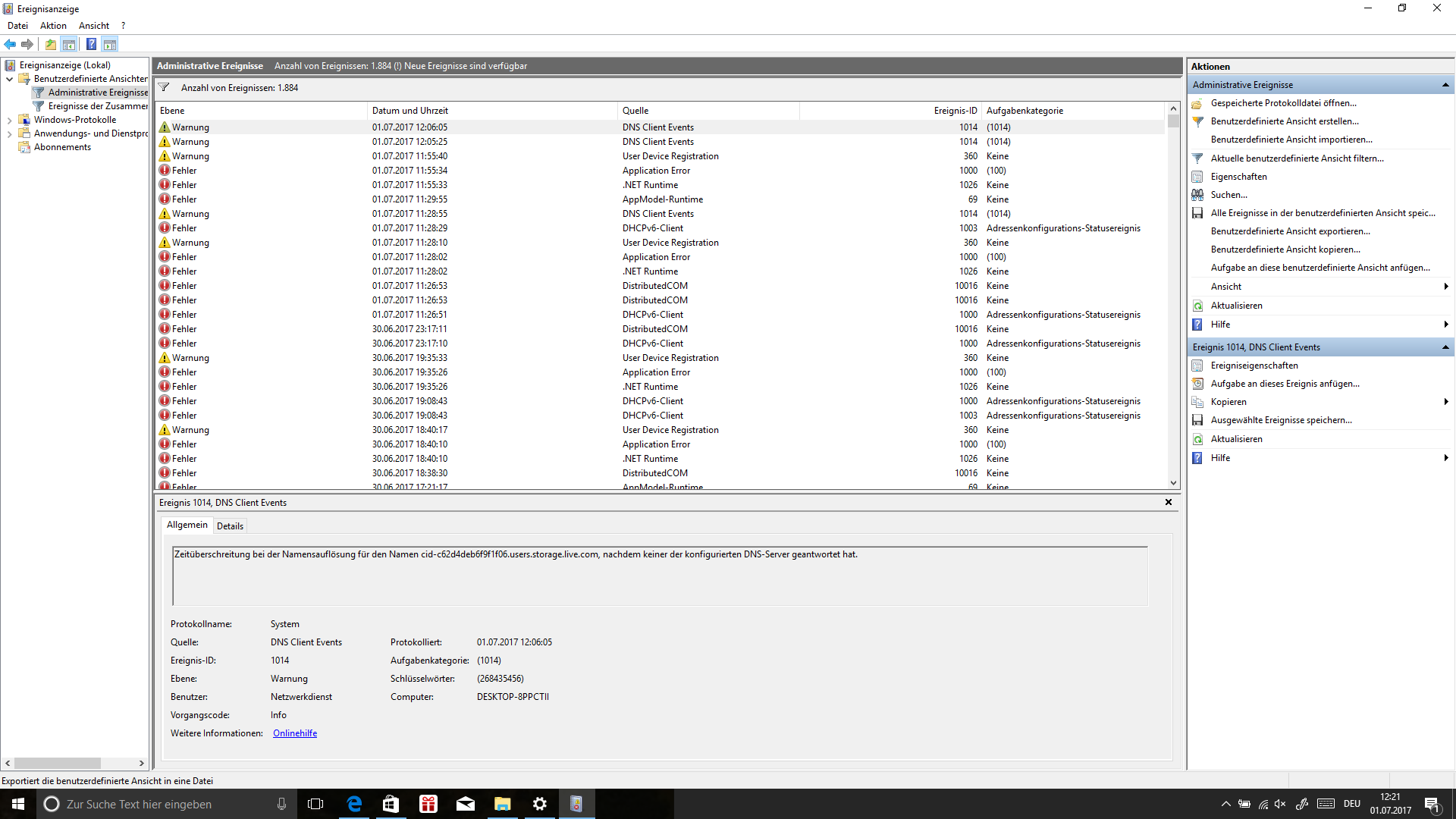
Task: Click the binoculars Suchen icon in Aktionen
Action: 1197,195
